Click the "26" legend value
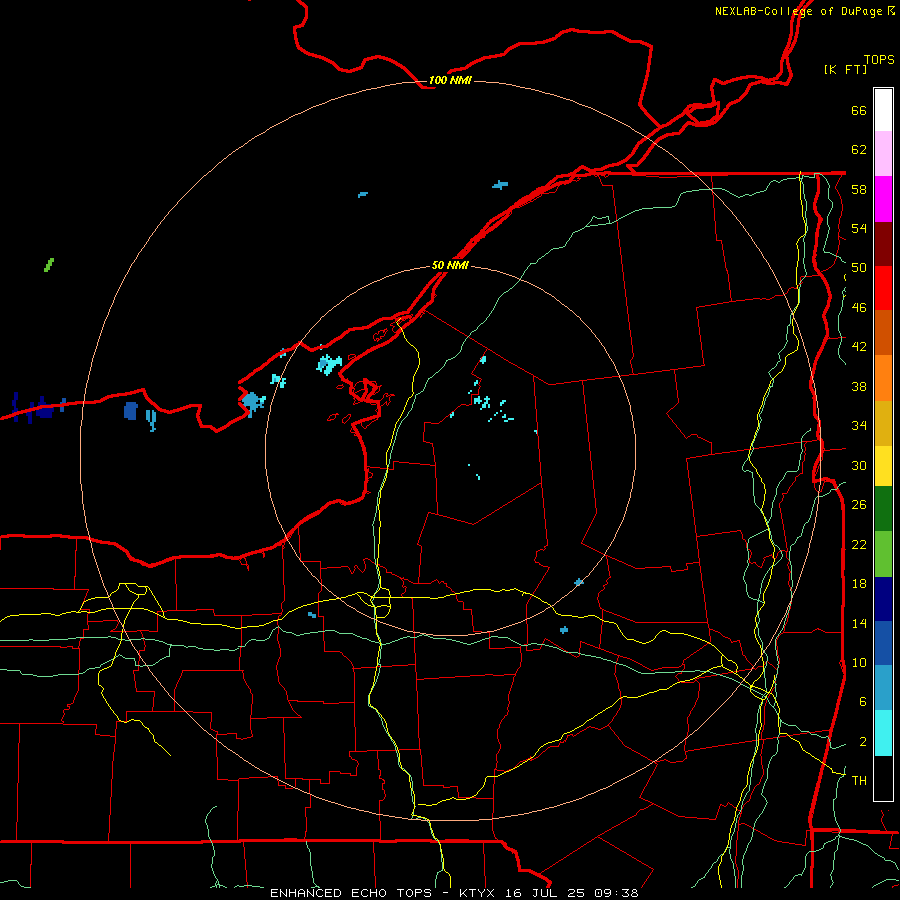The width and height of the screenshot is (900, 900). [859, 505]
